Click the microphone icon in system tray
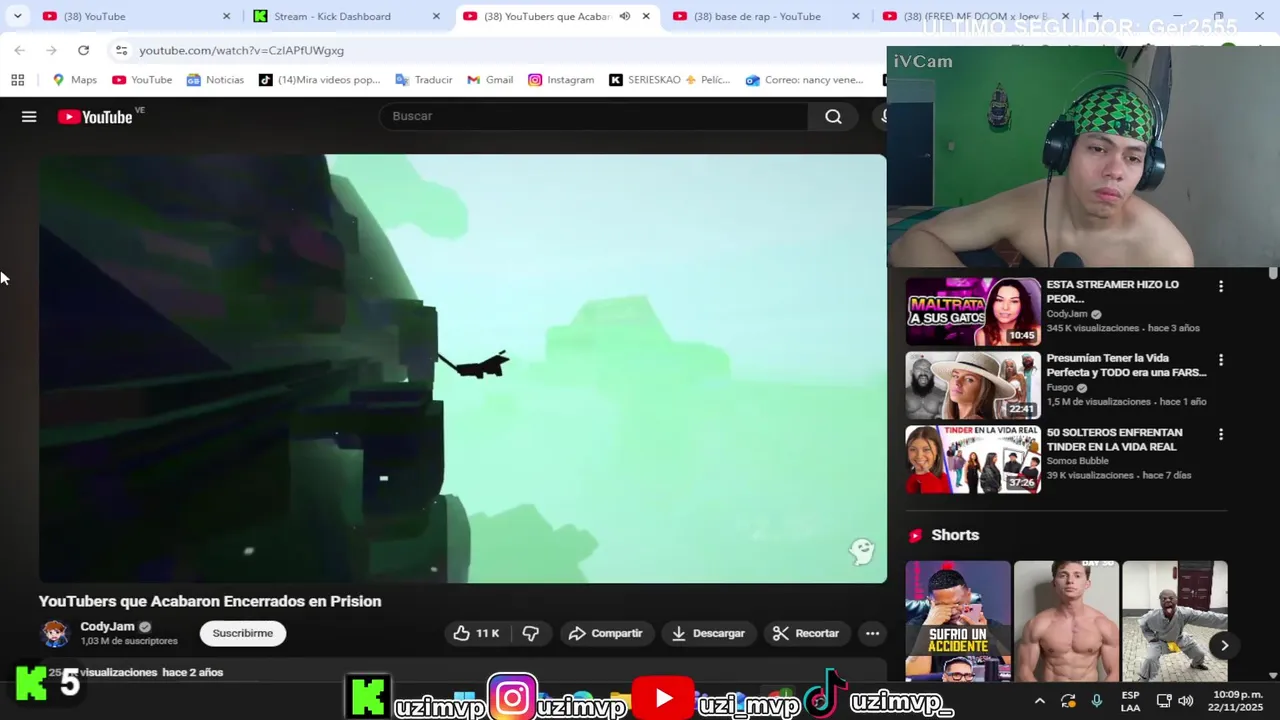Screen dimensions: 1280x720 pyautogui.click(x=1097, y=701)
